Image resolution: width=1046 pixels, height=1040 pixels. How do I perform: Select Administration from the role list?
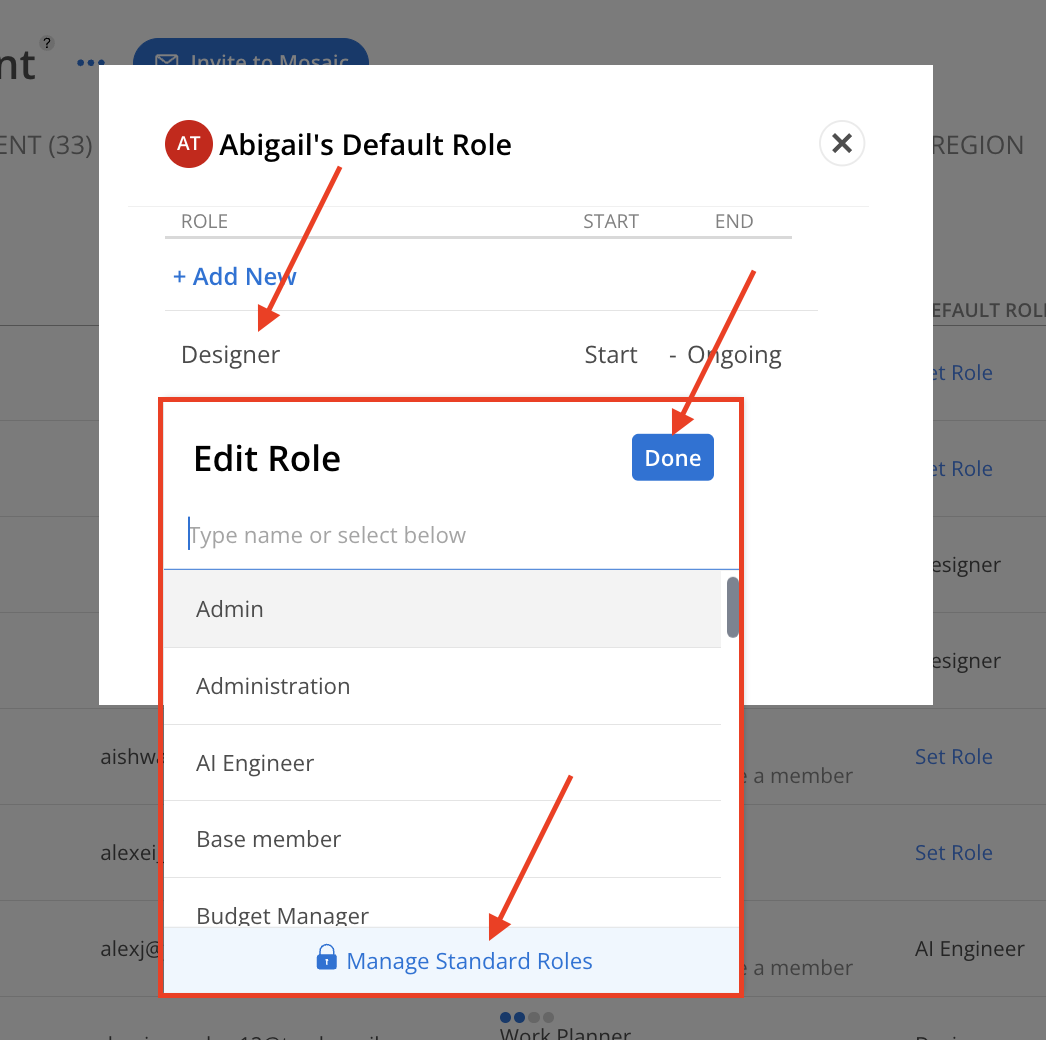coord(442,686)
